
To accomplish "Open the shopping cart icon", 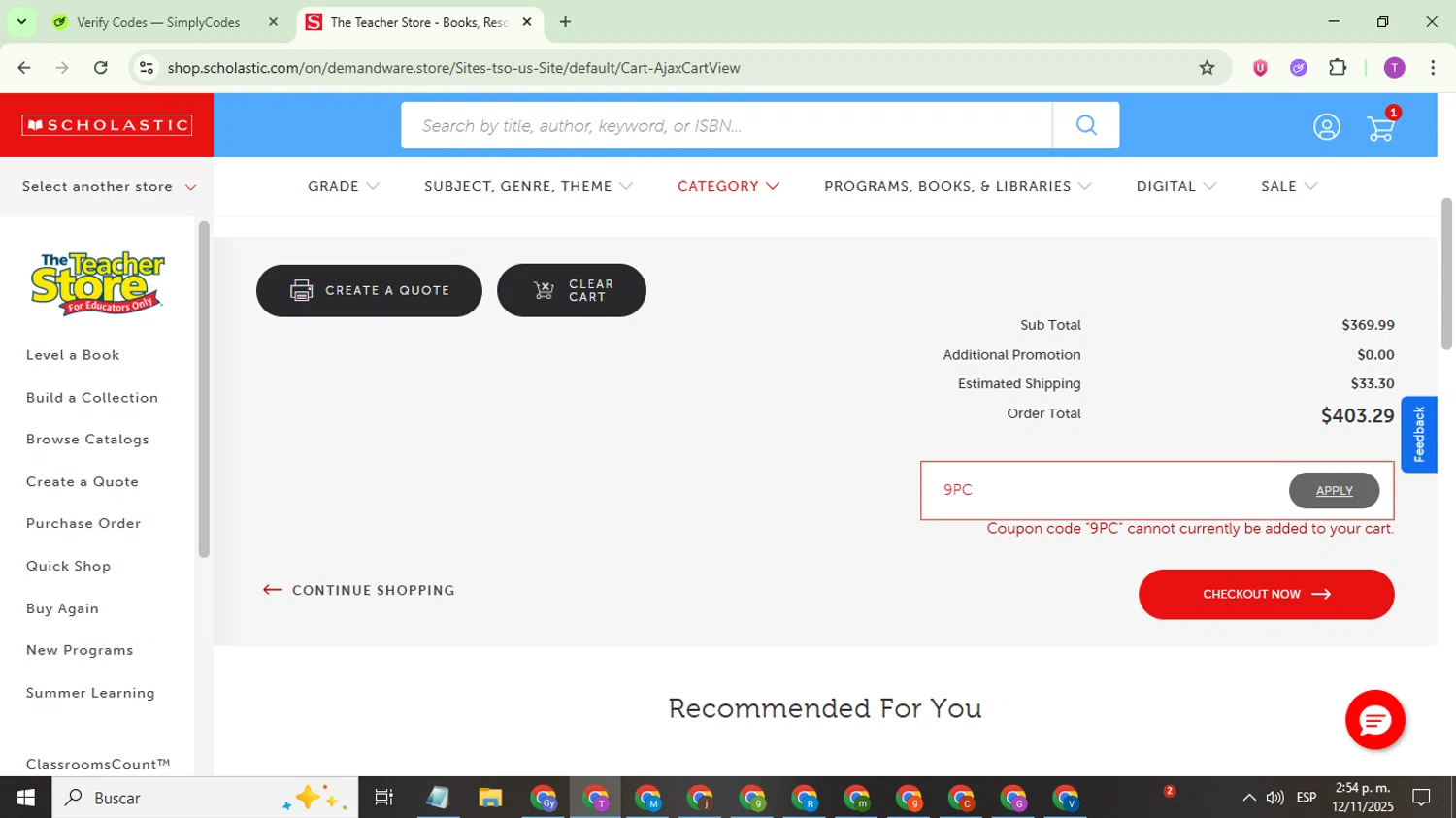I will [x=1381, y=127].
